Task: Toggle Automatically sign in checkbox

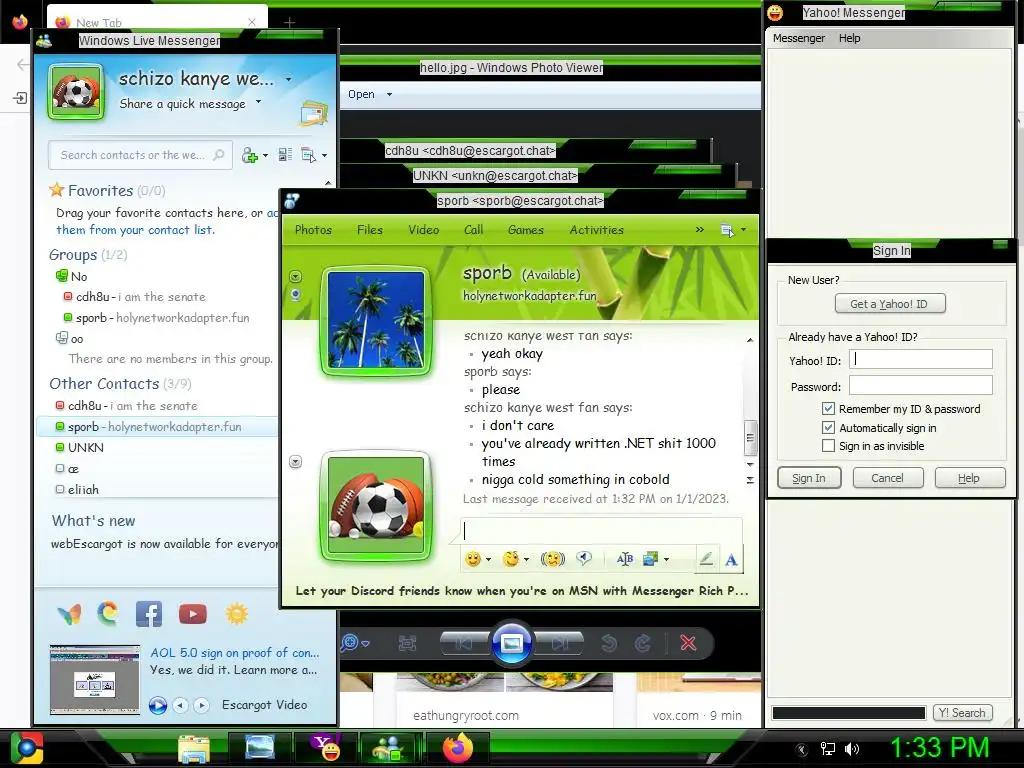Action: (x=828, y=428)
